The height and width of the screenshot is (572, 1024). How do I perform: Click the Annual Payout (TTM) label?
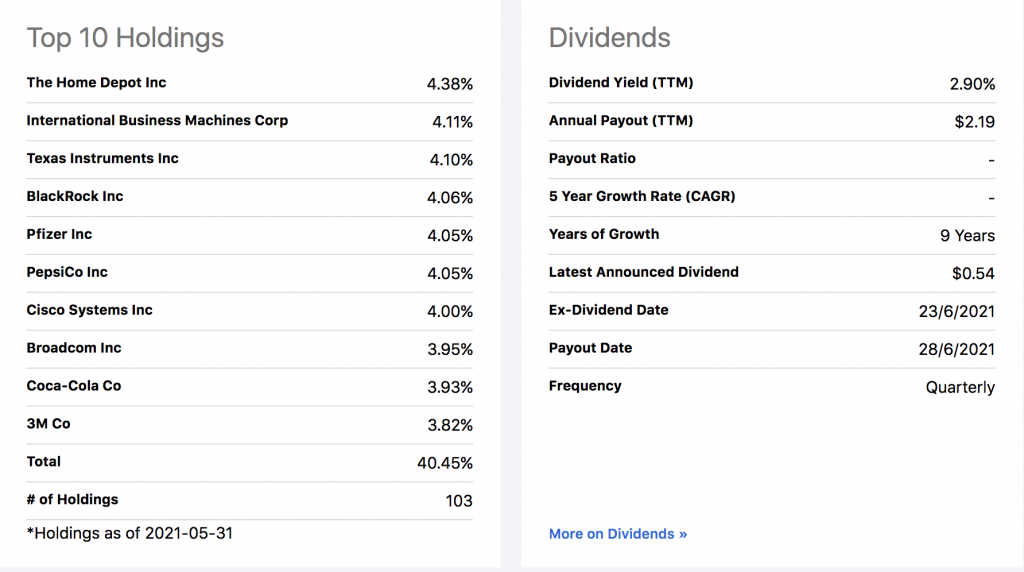coord(621,121)
